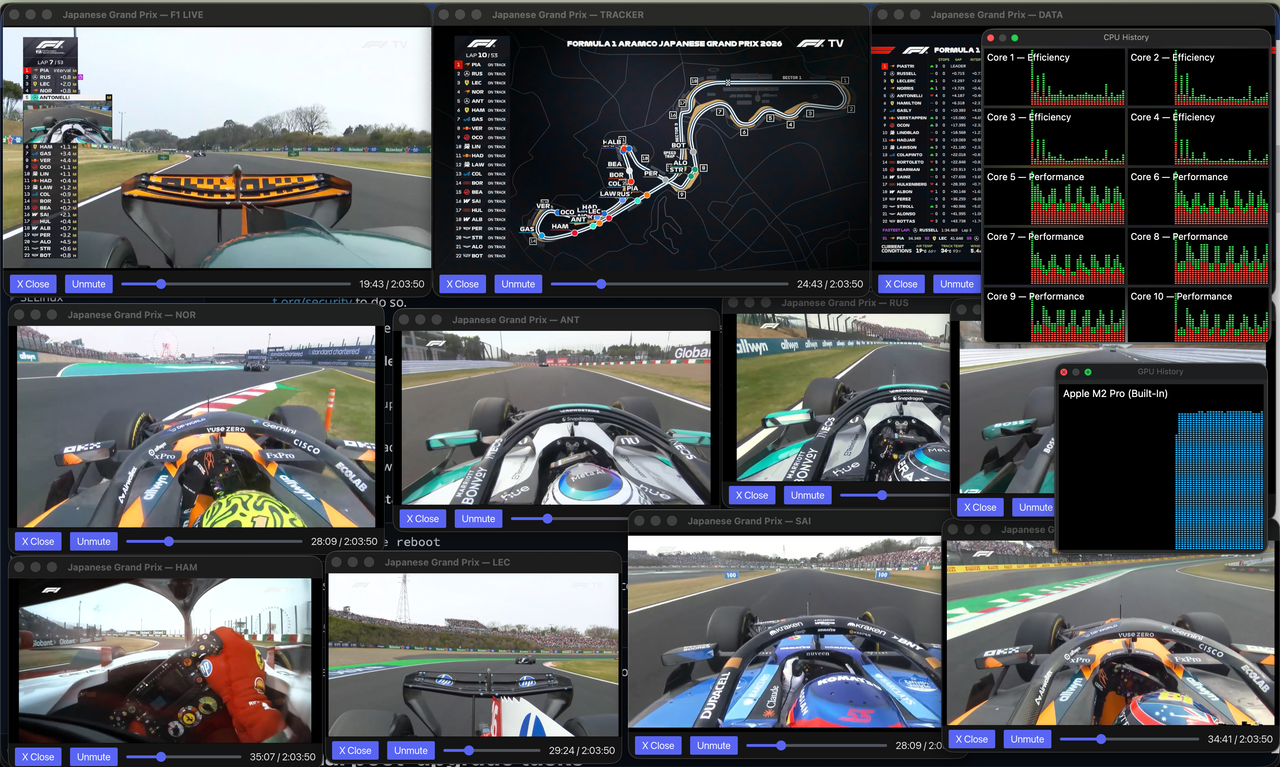Image resolution: width=1280 pixels, height=767 pixels.
Task: Click the RUS window seek slider
Action: (x=893, y=494)
